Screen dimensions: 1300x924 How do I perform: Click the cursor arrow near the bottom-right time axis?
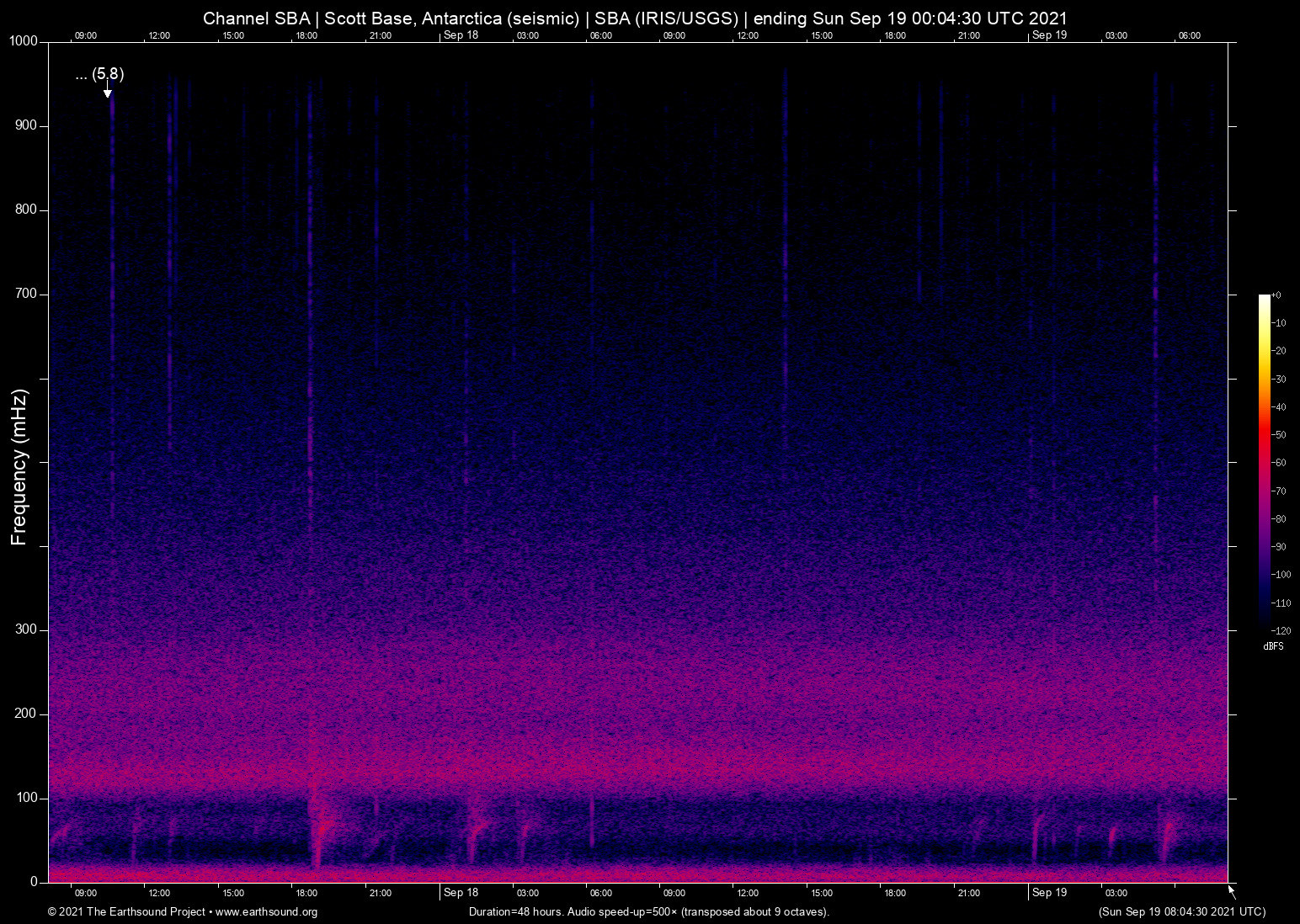coord(1230,889)
